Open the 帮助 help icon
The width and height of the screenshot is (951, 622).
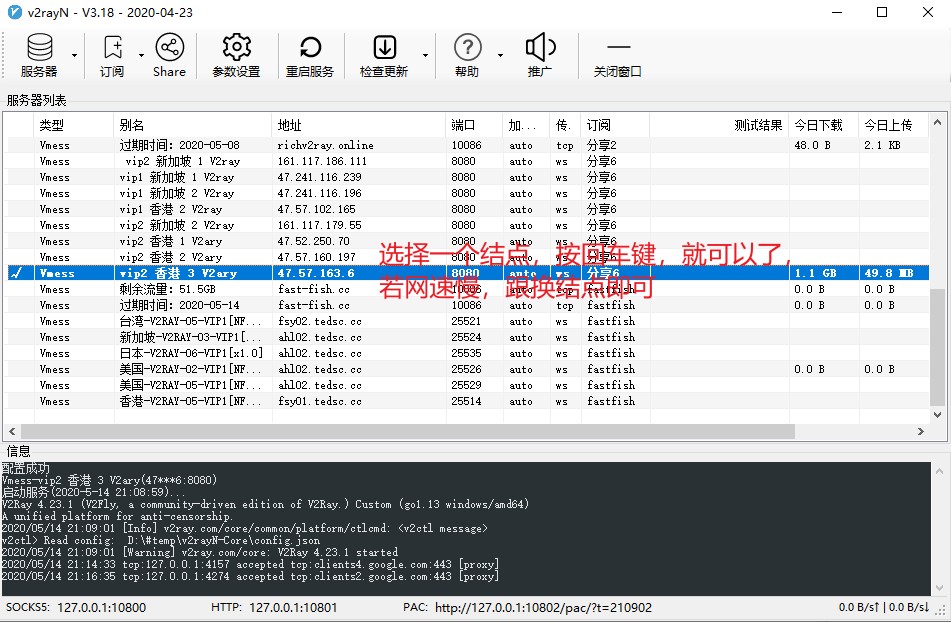467,55
